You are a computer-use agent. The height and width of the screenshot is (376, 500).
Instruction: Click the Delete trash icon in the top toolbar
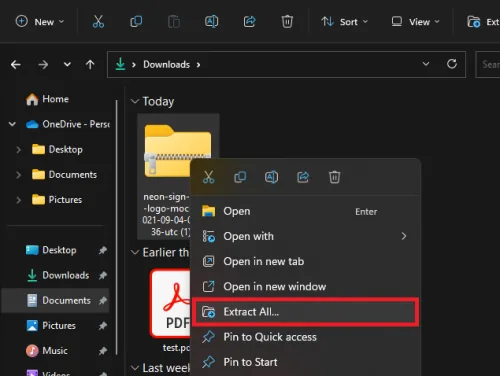click(x=287, y=22)
